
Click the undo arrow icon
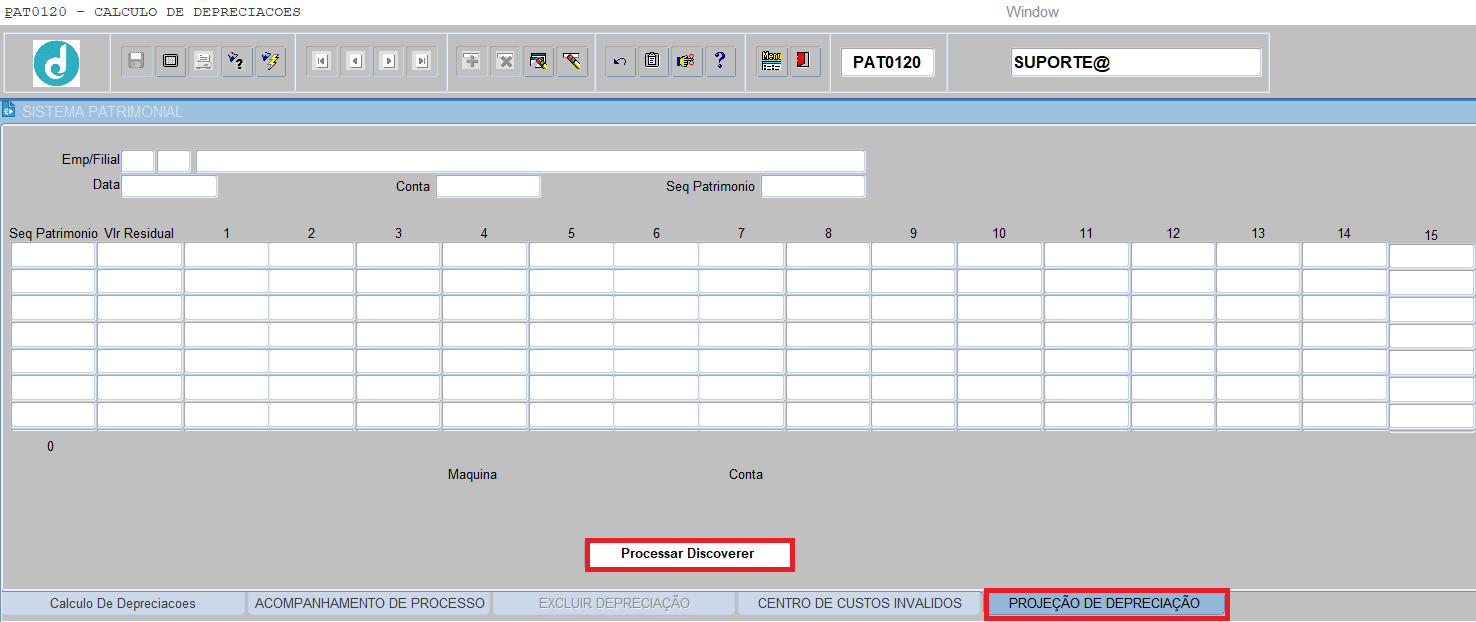(x=619, y=62)
